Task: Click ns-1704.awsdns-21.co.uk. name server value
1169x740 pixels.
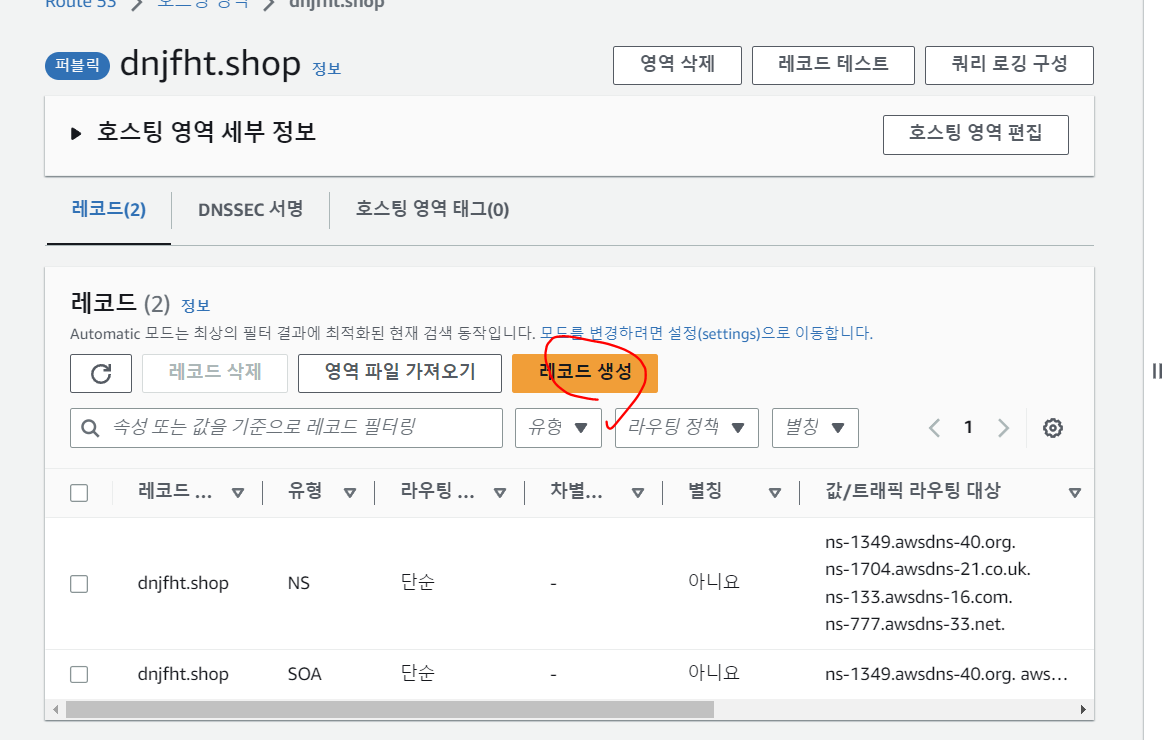Action: click(928, 569)
